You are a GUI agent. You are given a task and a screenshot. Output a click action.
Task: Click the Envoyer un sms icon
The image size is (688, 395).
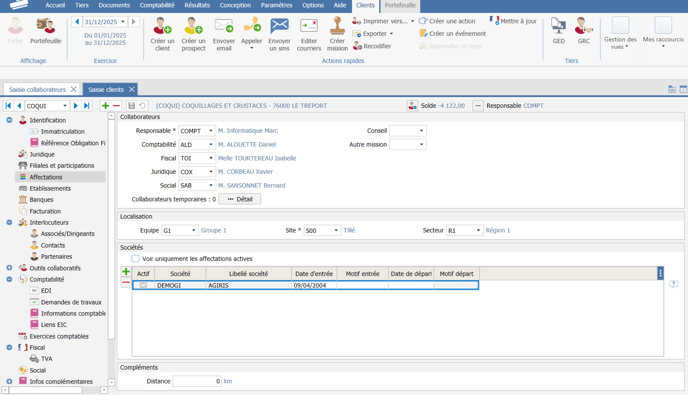coord(279,26)
